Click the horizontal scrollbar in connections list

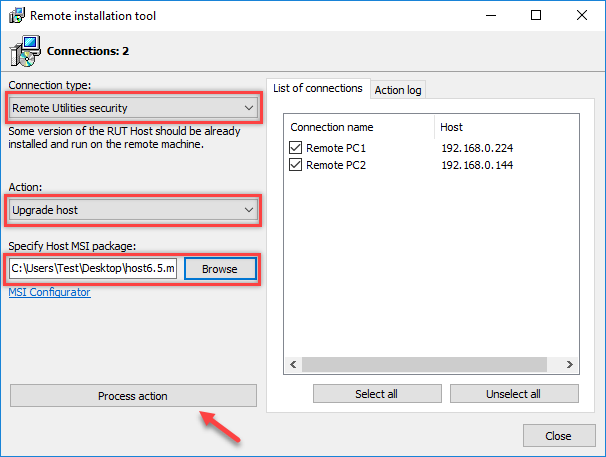coord(430,365)
